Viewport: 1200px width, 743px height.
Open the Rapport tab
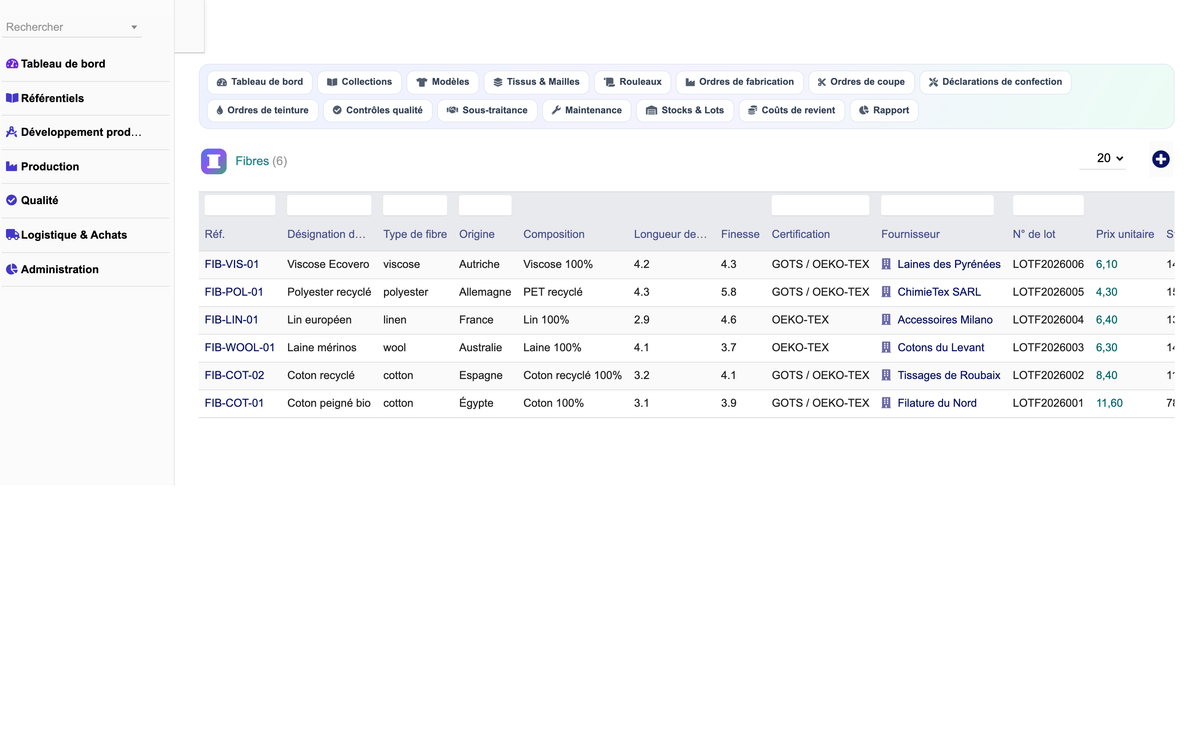[884, 110]
